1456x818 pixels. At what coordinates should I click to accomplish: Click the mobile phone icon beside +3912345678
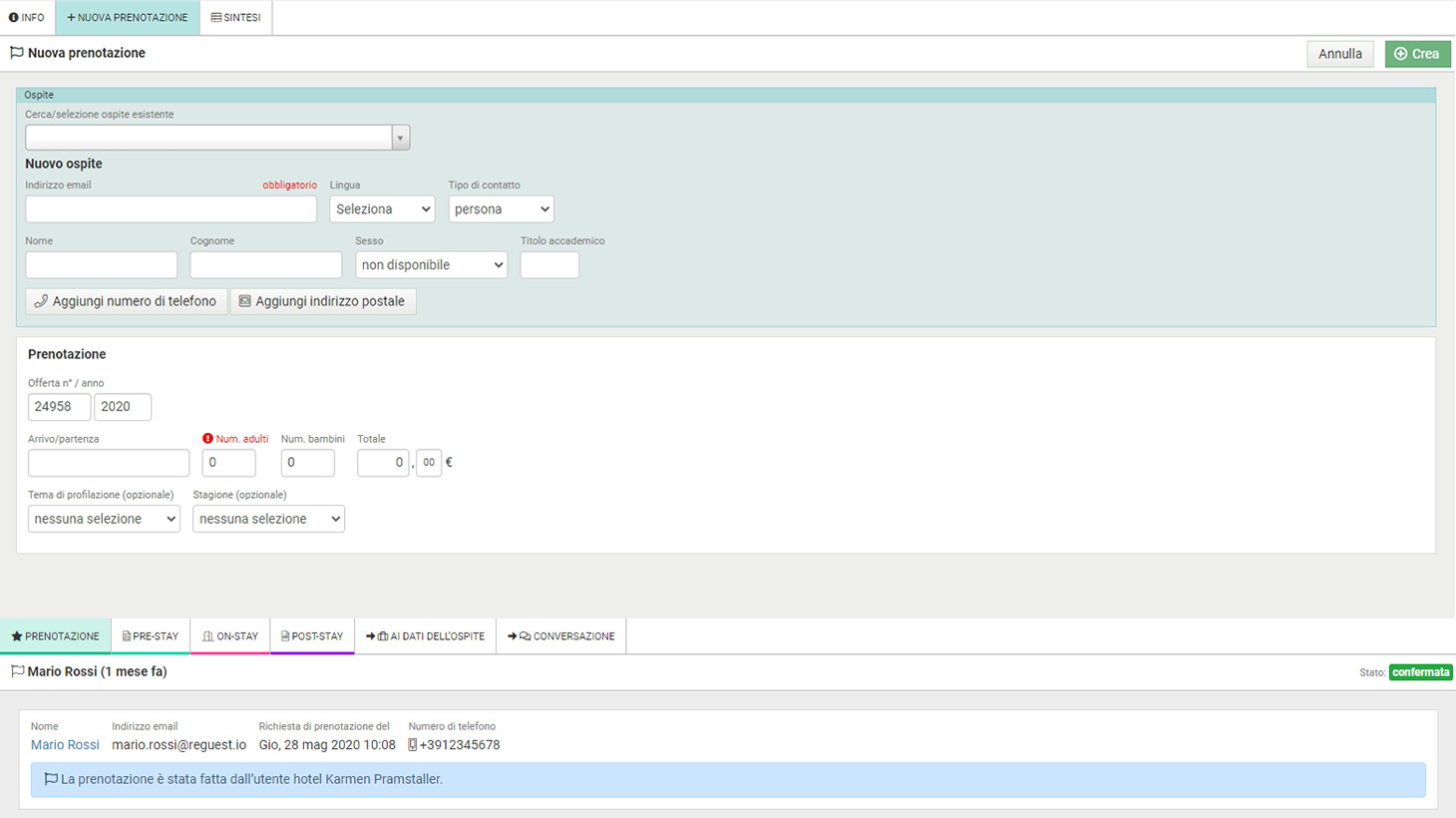point(413,745)
